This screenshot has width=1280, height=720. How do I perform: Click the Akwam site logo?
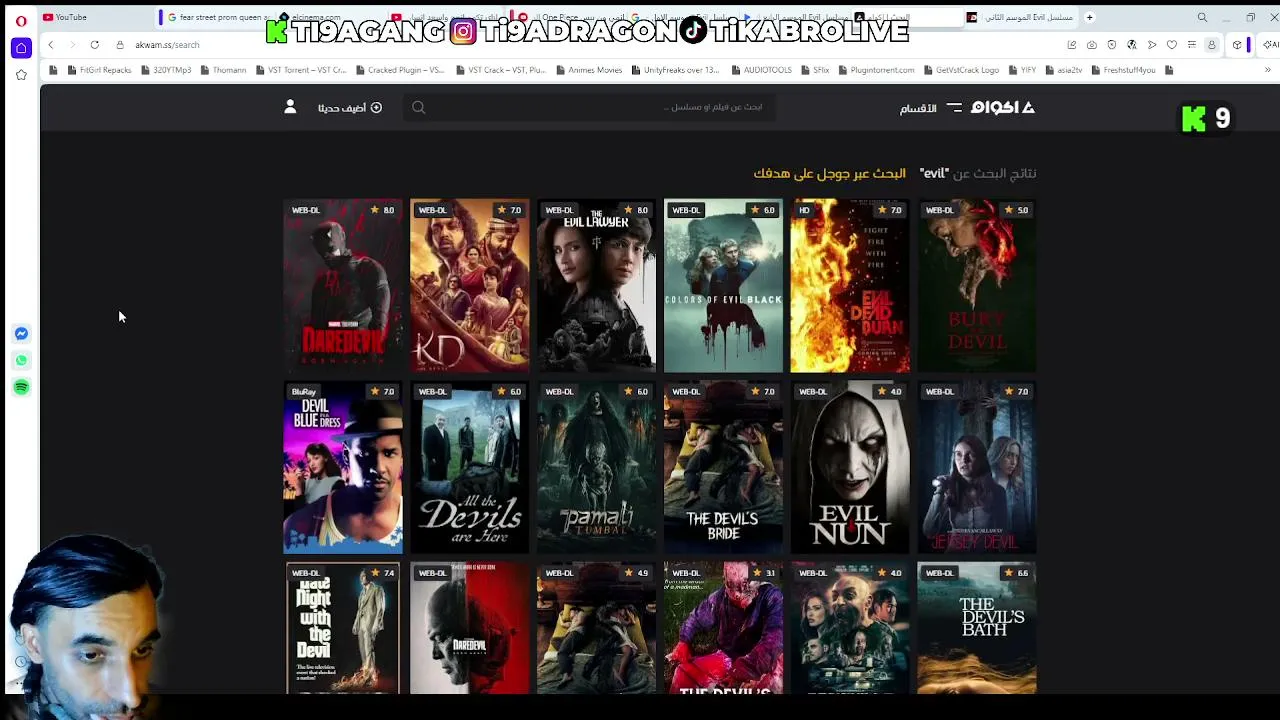1003,107
